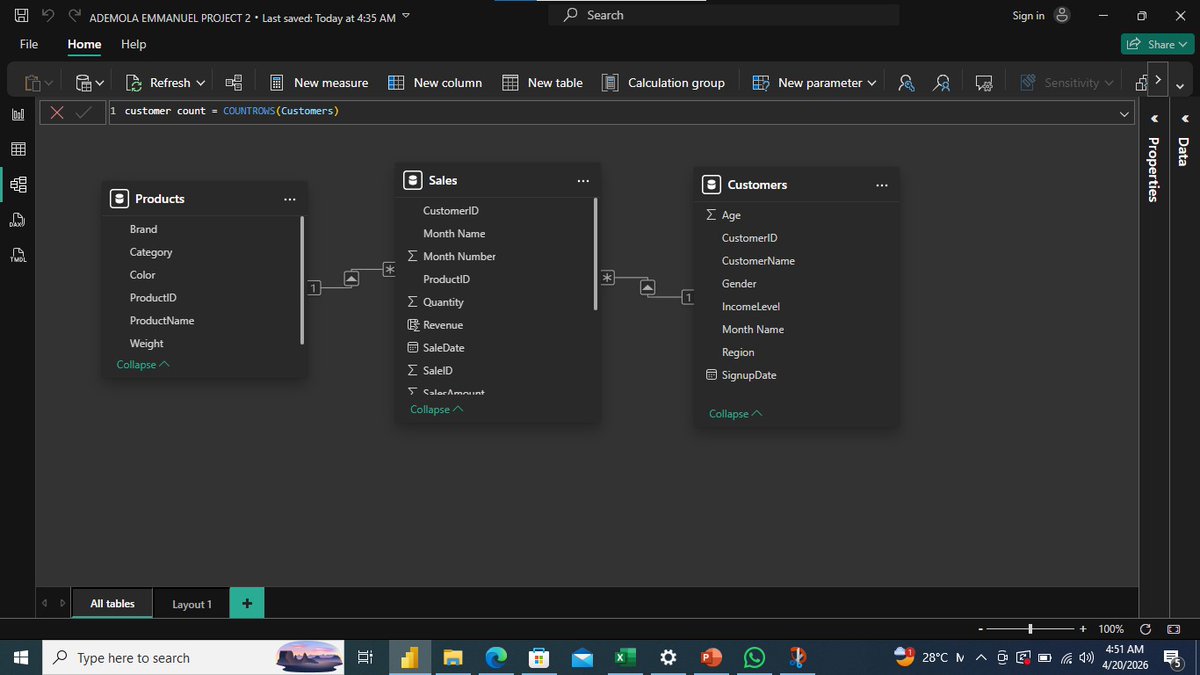Click the account avatar icon
The image size is (1200, 675).
[1063, 15]
